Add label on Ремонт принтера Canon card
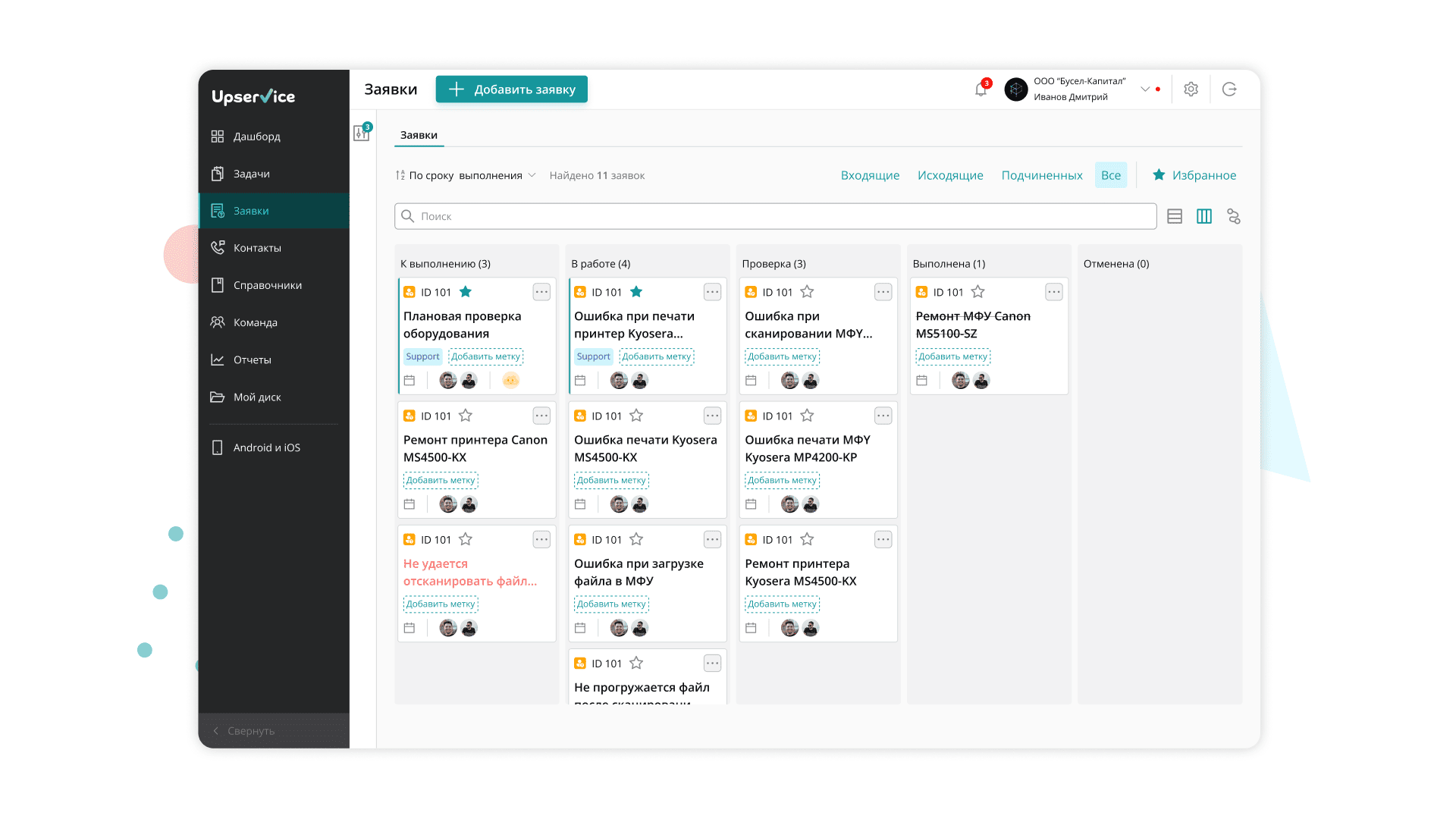This screenshot has height=819, width=1456. pos(441,480)
